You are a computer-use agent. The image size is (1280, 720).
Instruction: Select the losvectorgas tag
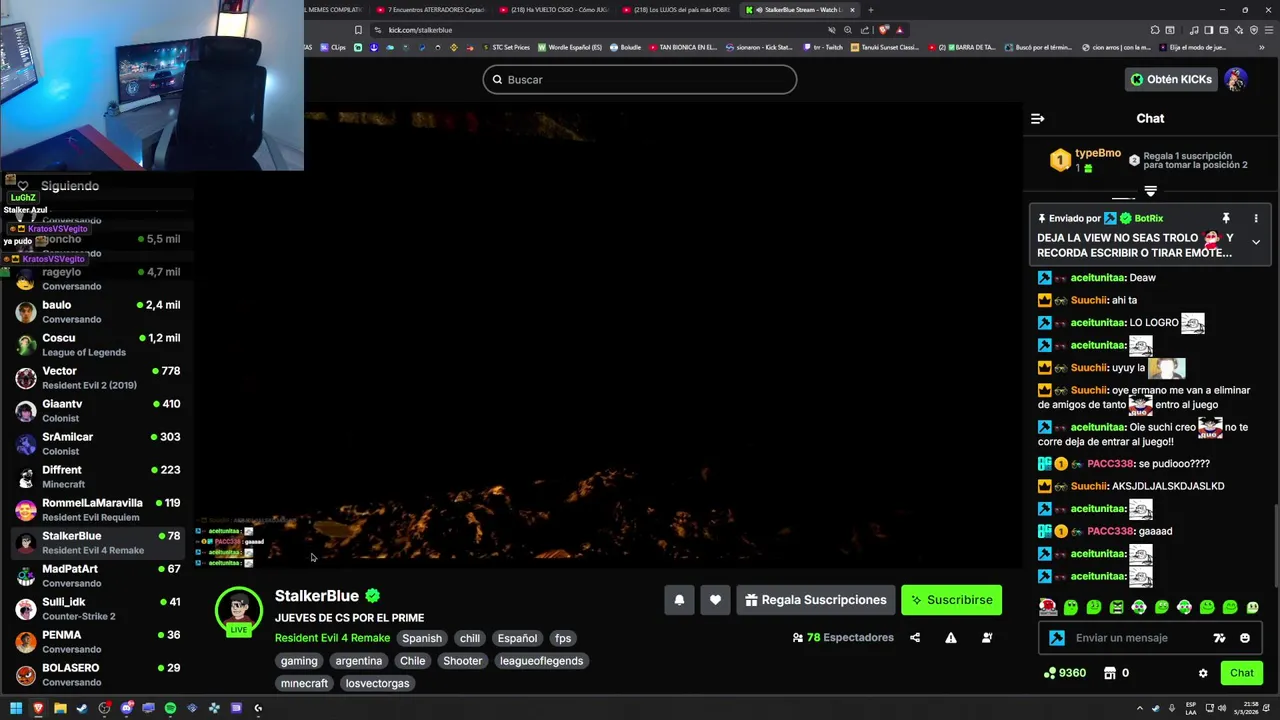pyautogui.click(x=377, y=684)
